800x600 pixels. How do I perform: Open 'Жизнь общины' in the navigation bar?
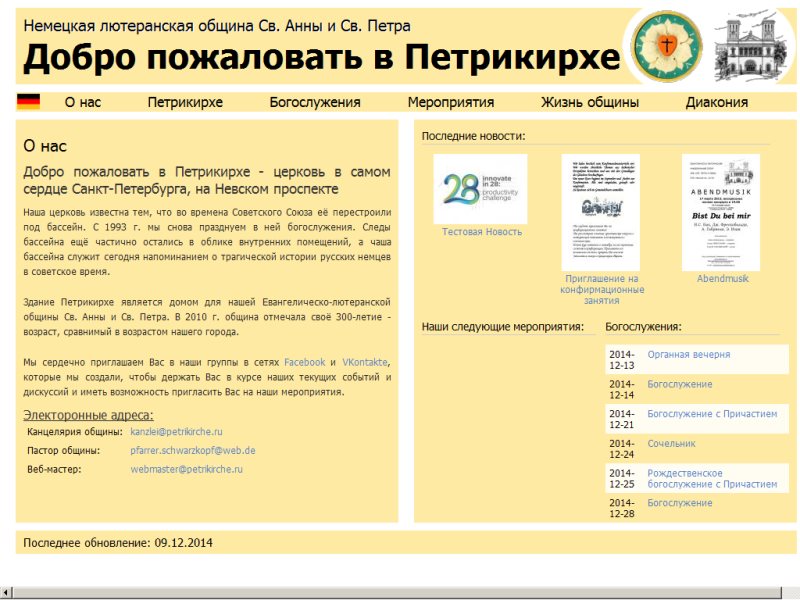tap(590, 102)
